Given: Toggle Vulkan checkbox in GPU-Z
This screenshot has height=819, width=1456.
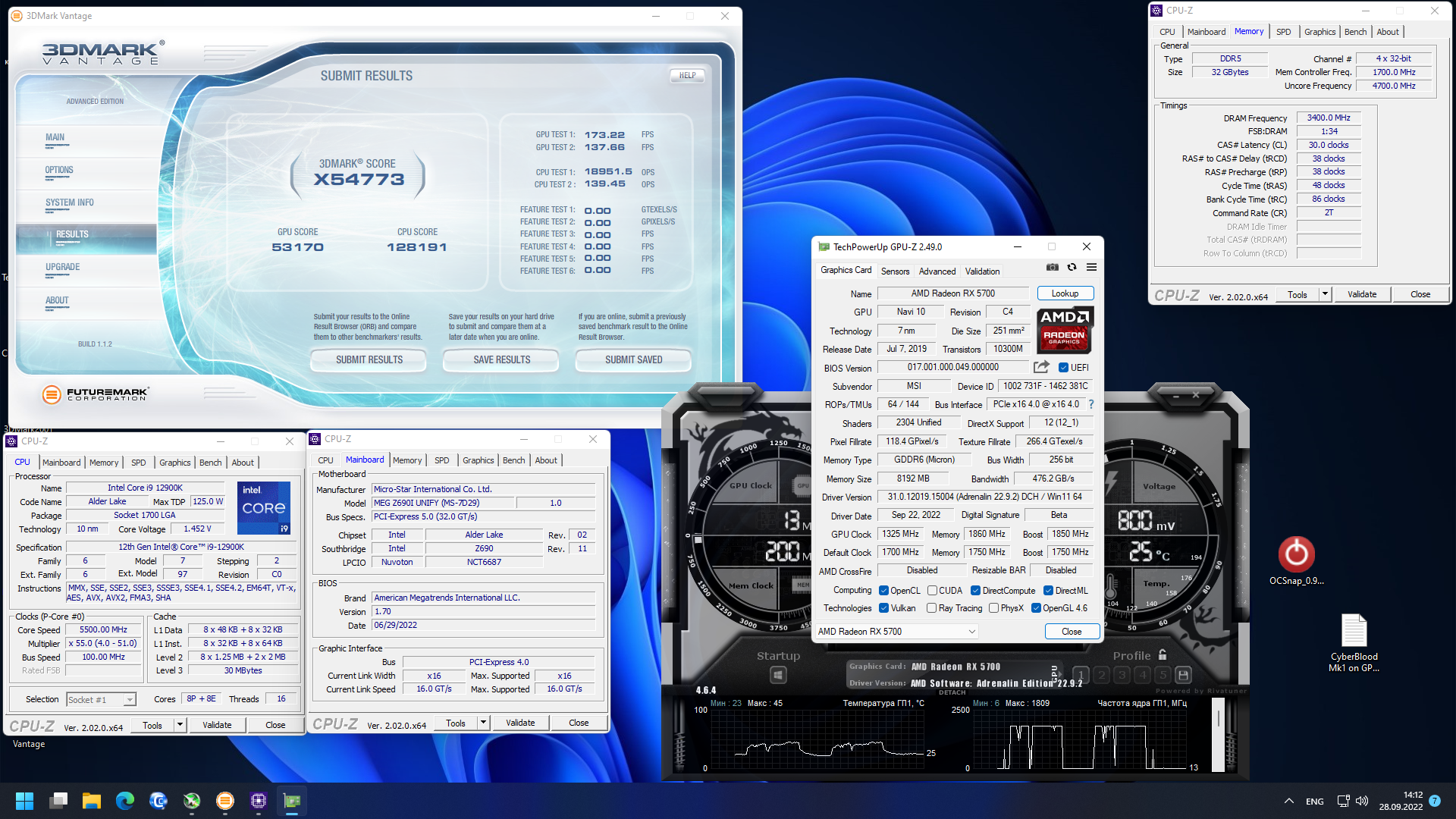Looking at the screenshot, I should tap(883, 608).
